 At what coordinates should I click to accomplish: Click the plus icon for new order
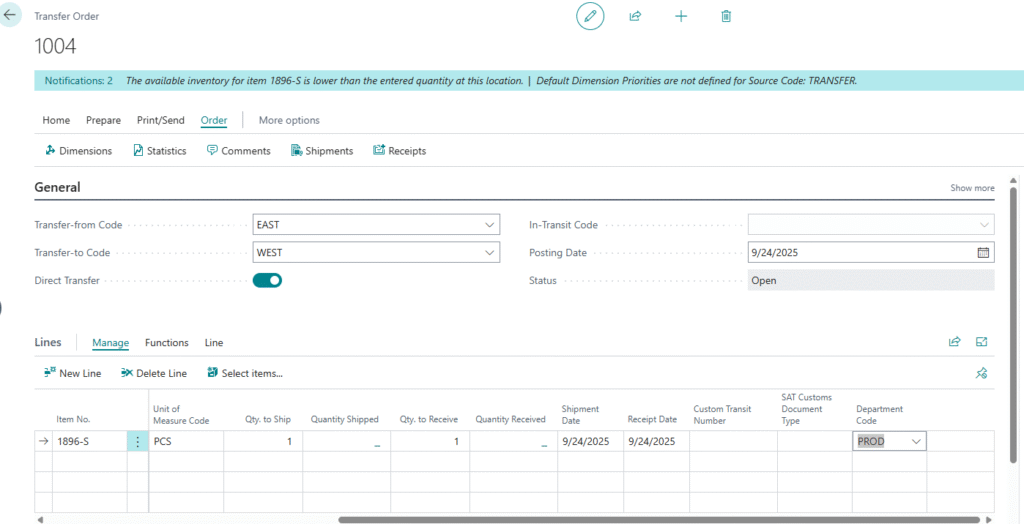pos(681,16)
